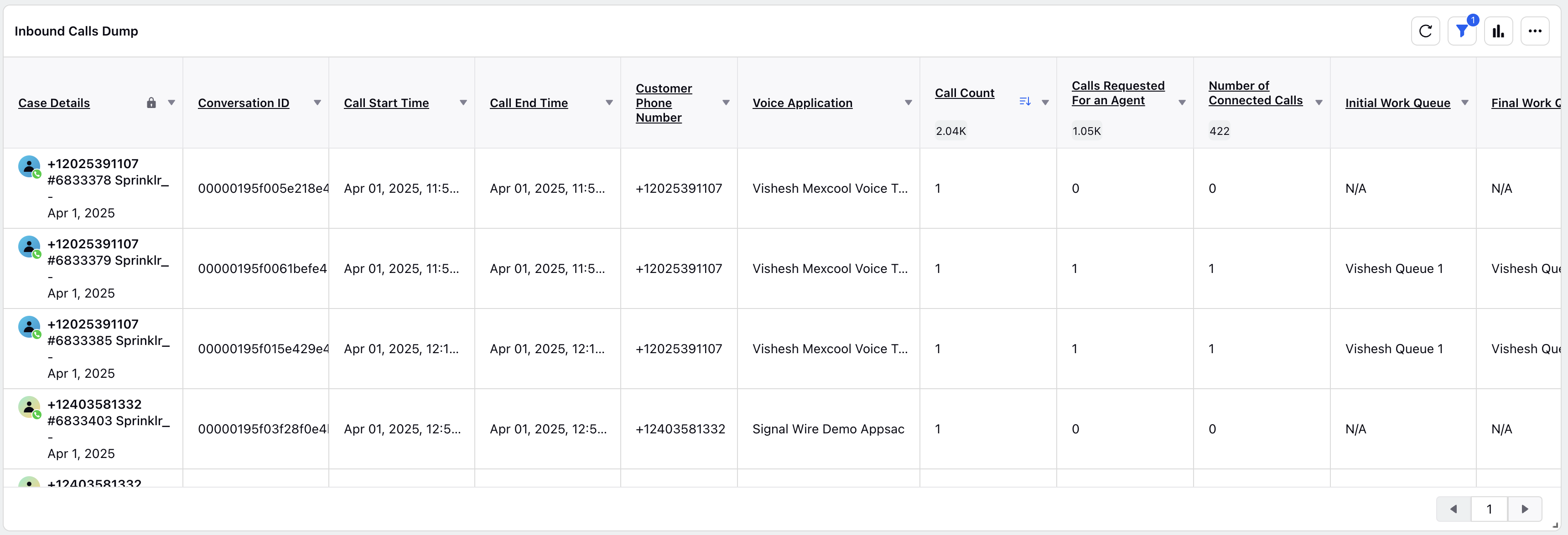Sort by Conversation ID header
The image size is (1568, 535).
[x=244, y=103]
